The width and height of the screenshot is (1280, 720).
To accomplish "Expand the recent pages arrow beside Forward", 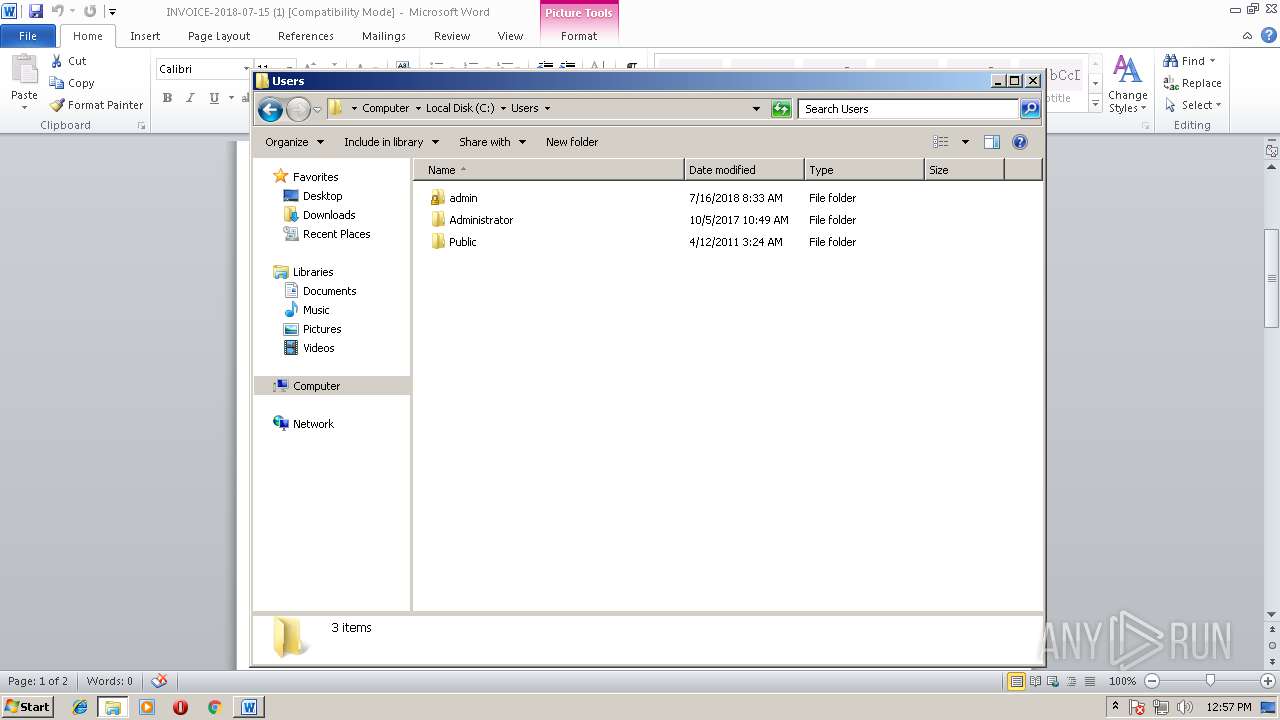I will tap(317, 109).
